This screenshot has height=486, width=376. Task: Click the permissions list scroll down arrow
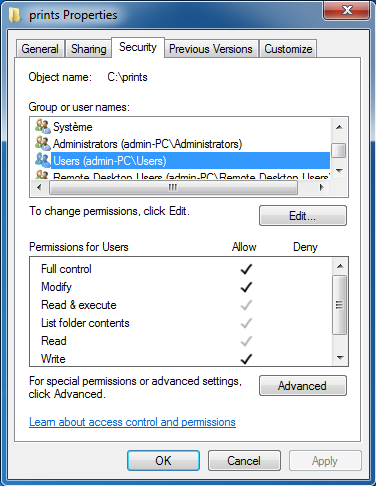tap(340, 358)
